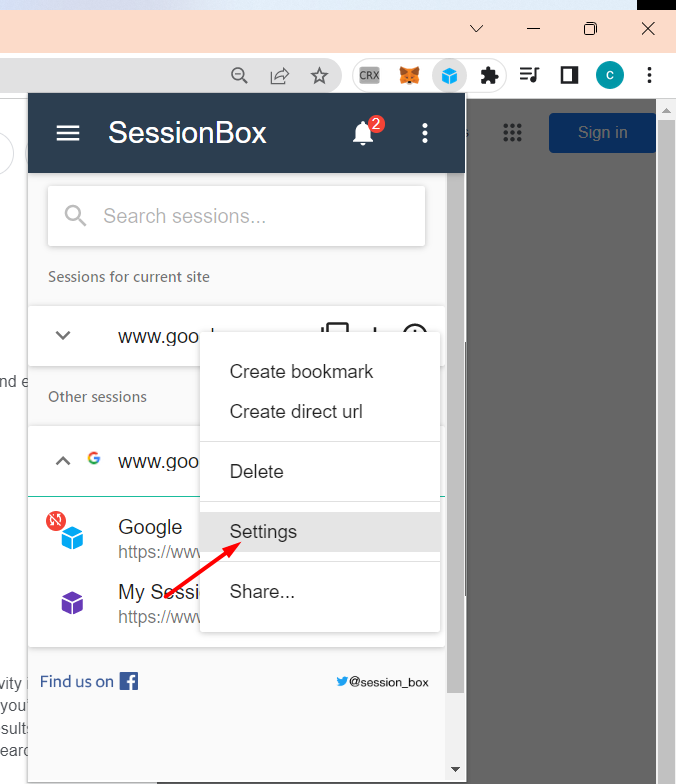
Task: Open the Chrome three-dot menu
Action: 649,76
